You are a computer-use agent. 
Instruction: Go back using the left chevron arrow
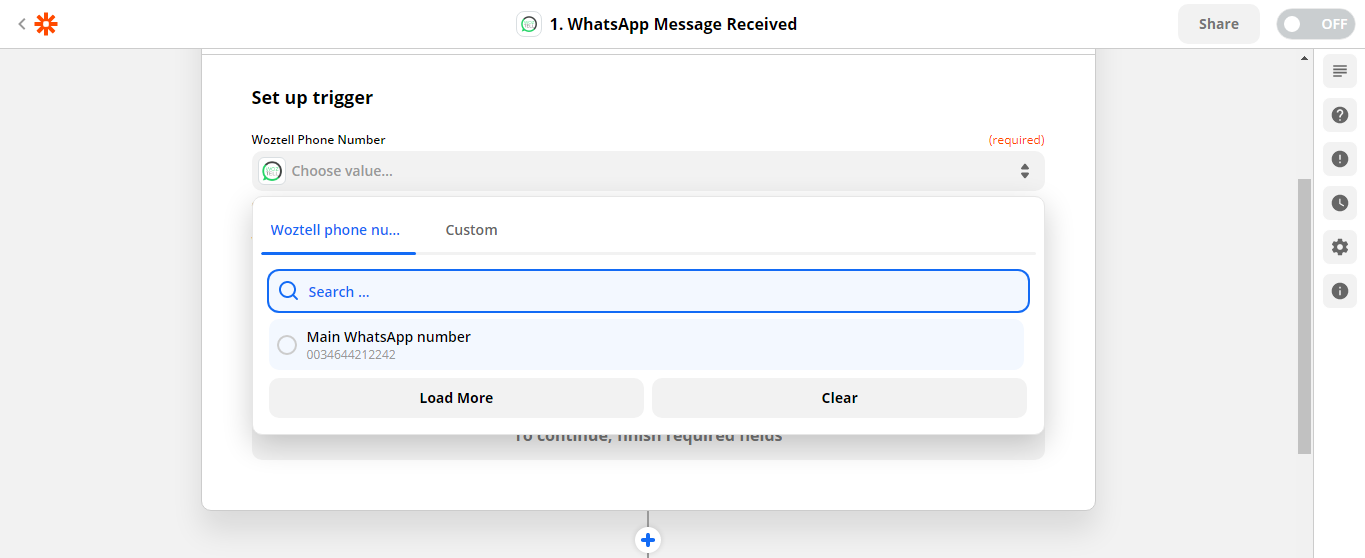tap(22, 24)
